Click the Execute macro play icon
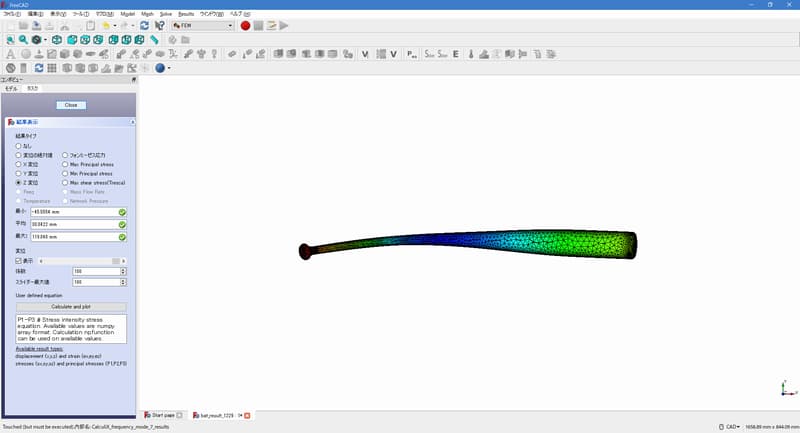 pos(284,26)
